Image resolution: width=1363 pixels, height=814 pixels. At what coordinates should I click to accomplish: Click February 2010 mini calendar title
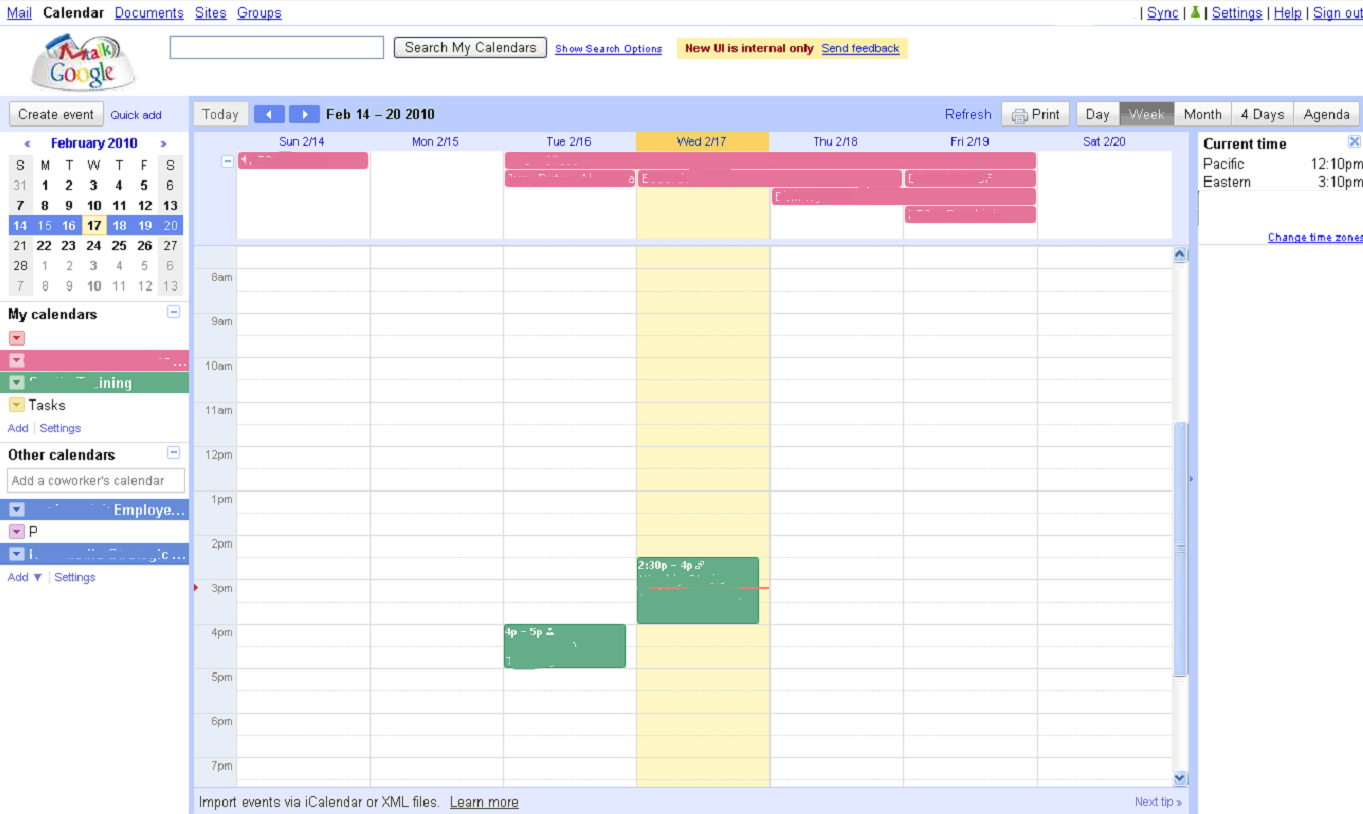pyautogui.click(x=94, y=143)
